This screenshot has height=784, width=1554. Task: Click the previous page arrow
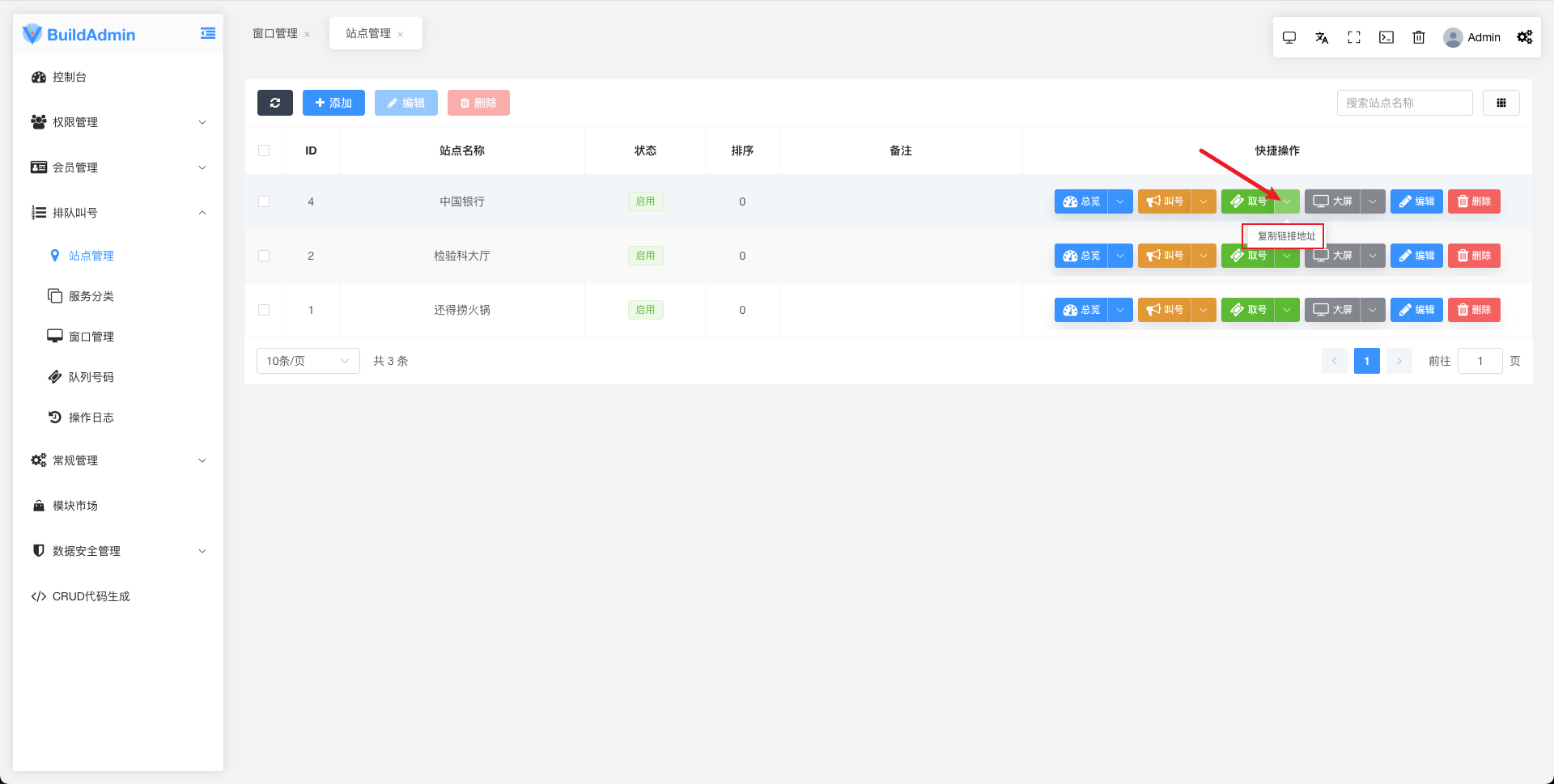[1335, 361]
